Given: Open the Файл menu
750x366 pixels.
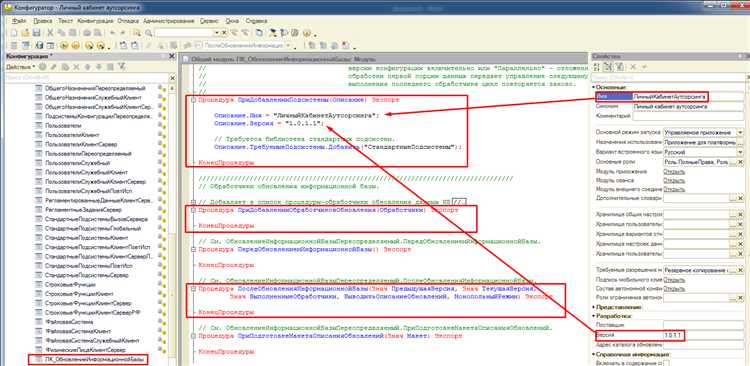Looking at the screenshot, I should pyautogui.click(x=19, y=22).
